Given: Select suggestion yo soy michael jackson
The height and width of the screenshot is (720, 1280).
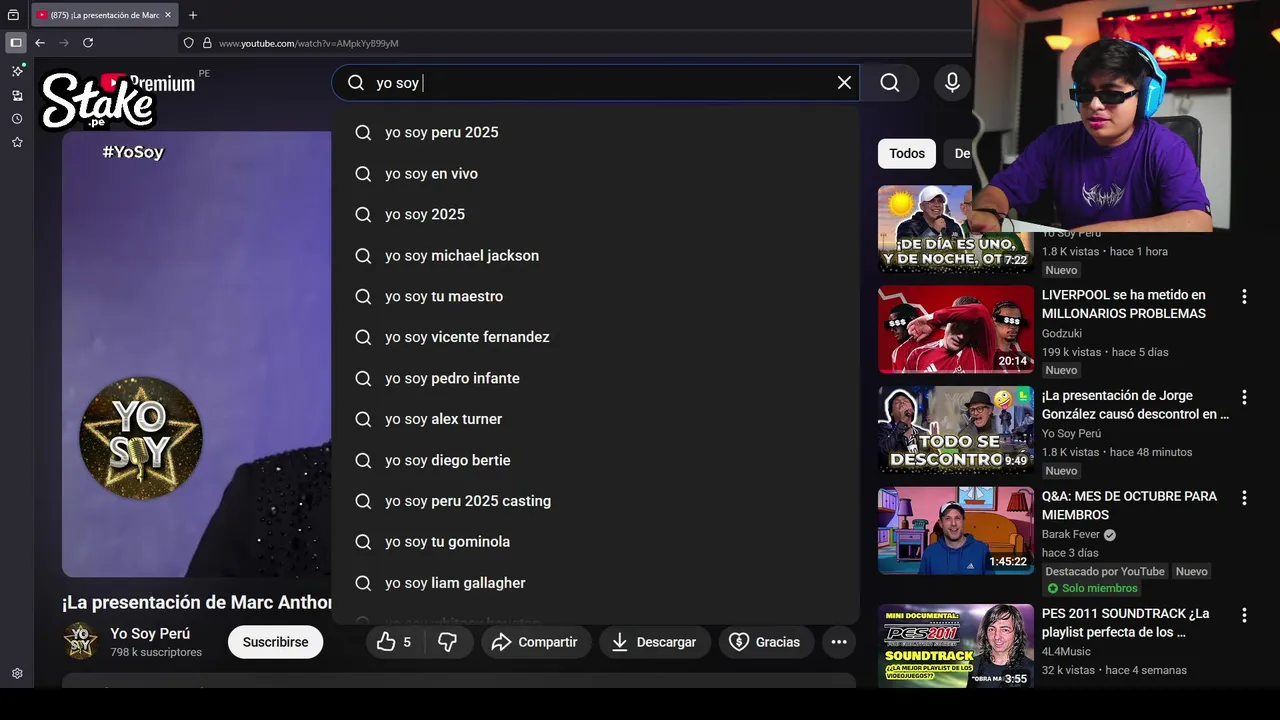Looking at the screenshot, I should 596,255.
